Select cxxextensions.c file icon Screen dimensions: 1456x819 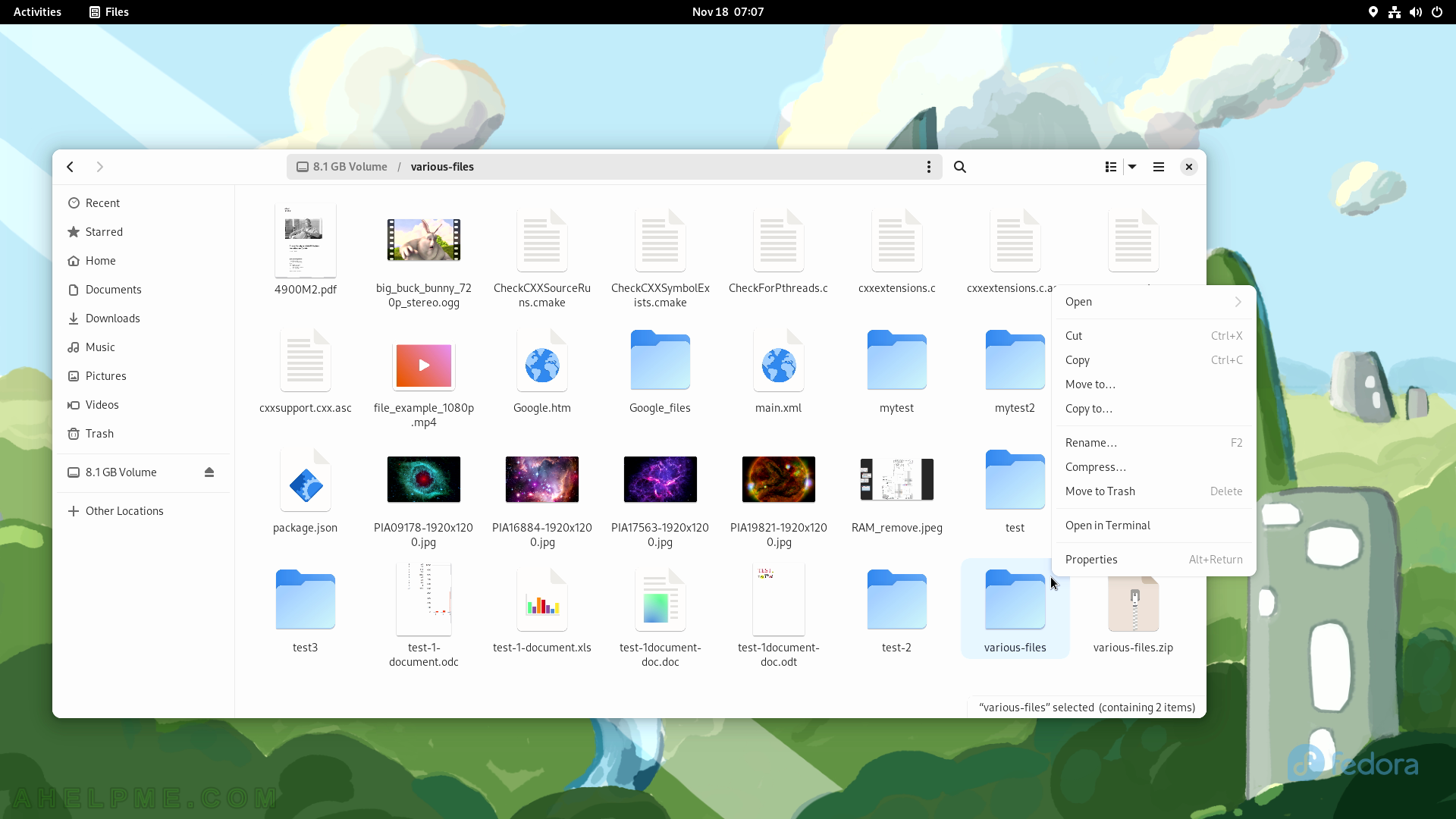897,240
